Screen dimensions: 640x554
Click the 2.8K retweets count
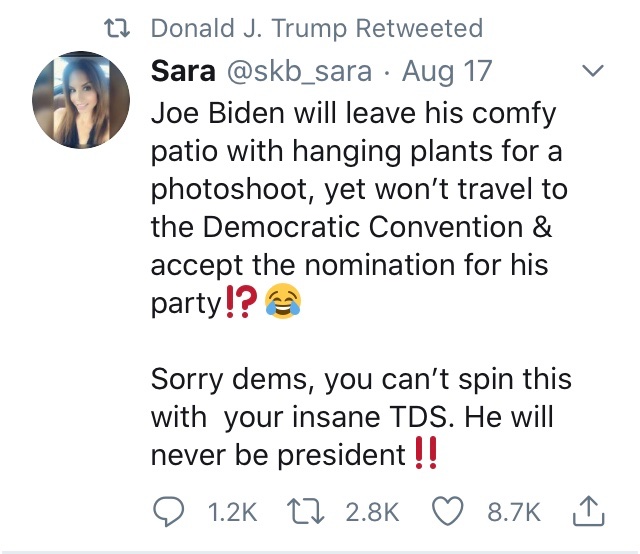click(371, 513)
